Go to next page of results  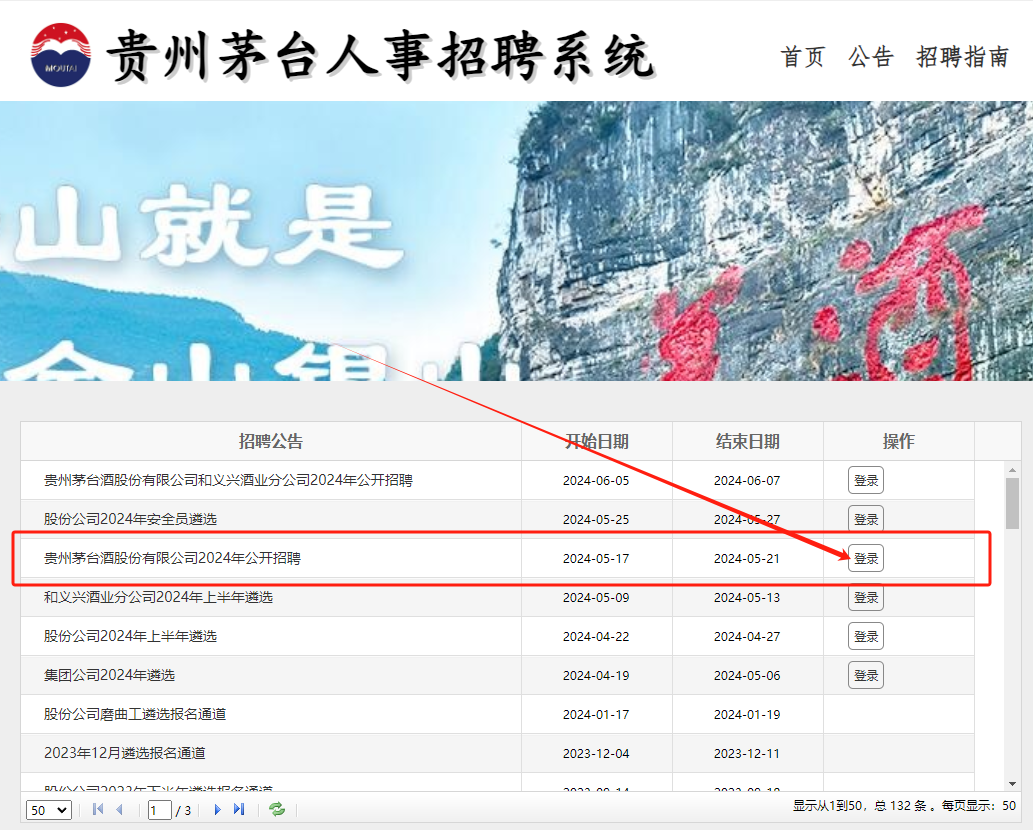click(x=217, y=809)
